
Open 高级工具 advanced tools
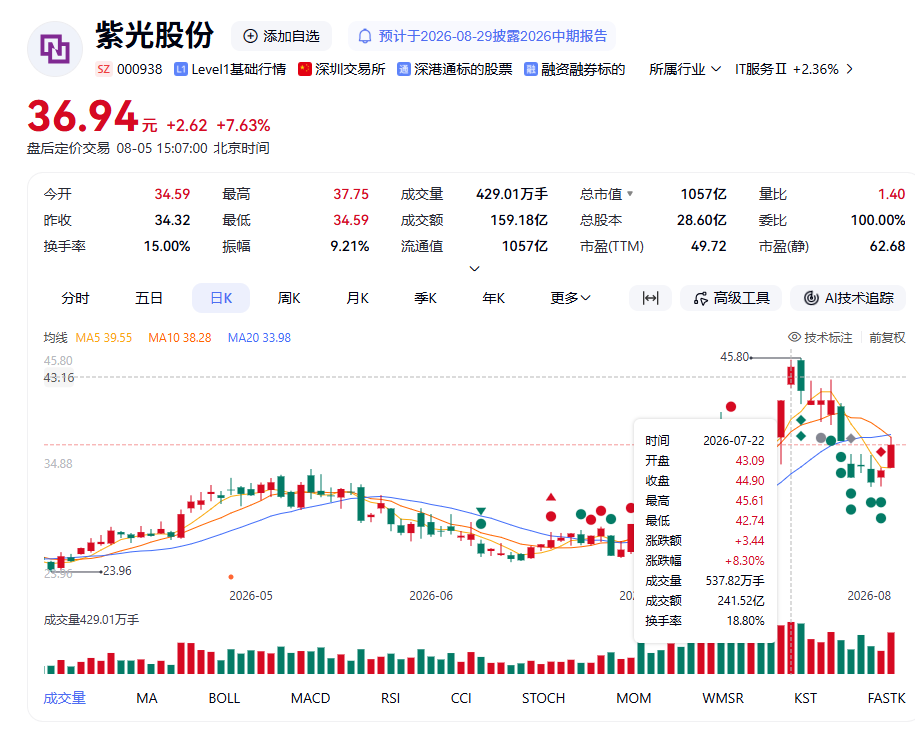[x=731, y=298]
